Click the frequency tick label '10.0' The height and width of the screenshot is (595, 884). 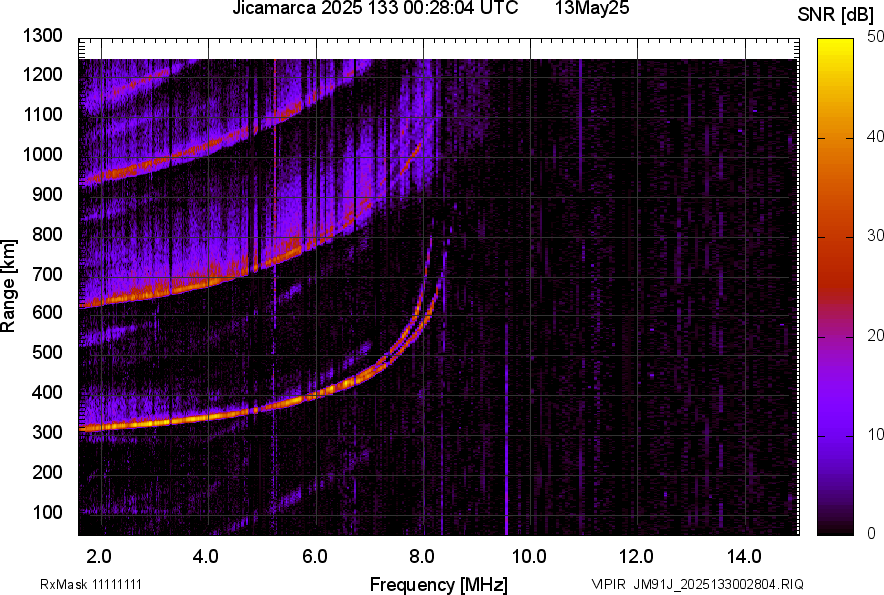click(529, 557)
